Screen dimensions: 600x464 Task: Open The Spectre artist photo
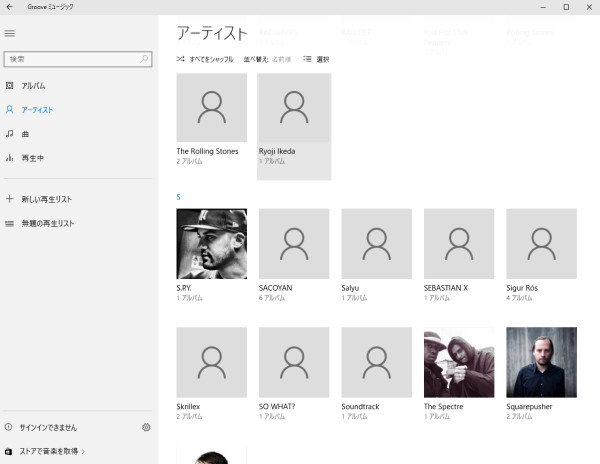click(459, 362)
